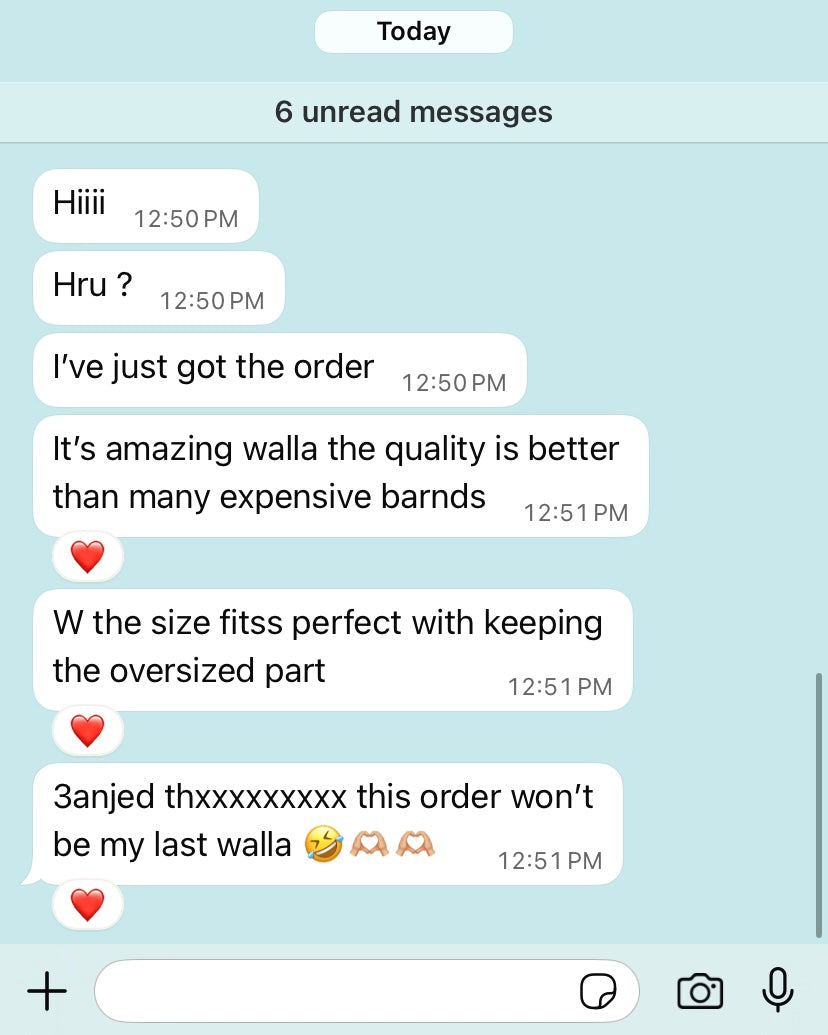The width and height of the screenshot is (828, 1035).
Task: Click the 'Today' date label
Action: [x=414, y=32]
